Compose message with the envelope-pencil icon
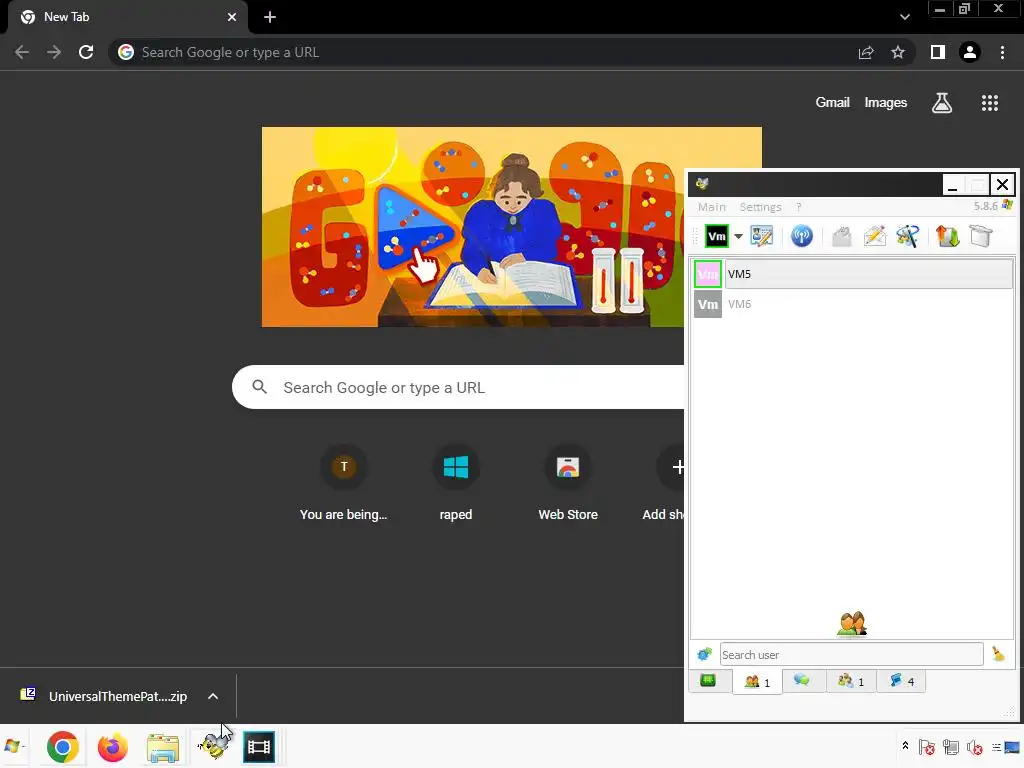This screenshot has width=1024, height=768. 874,236
